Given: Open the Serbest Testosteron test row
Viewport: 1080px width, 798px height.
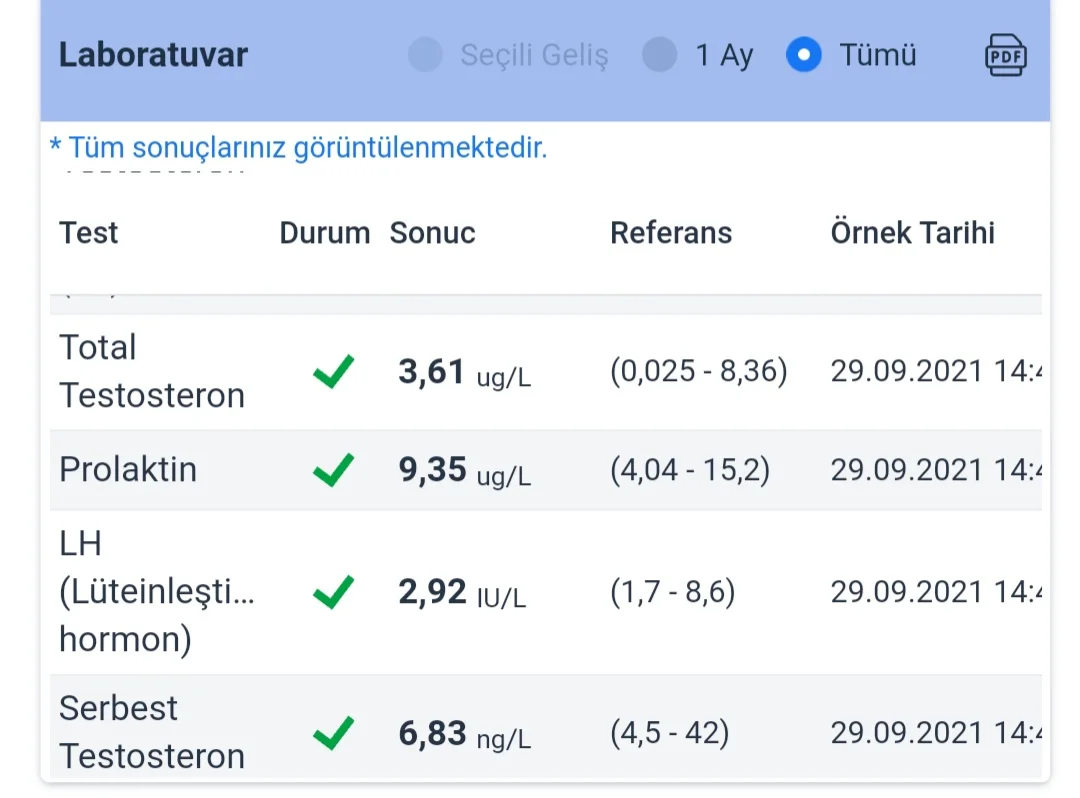Looking at the screenshot, I should click(x=546, y=727).
